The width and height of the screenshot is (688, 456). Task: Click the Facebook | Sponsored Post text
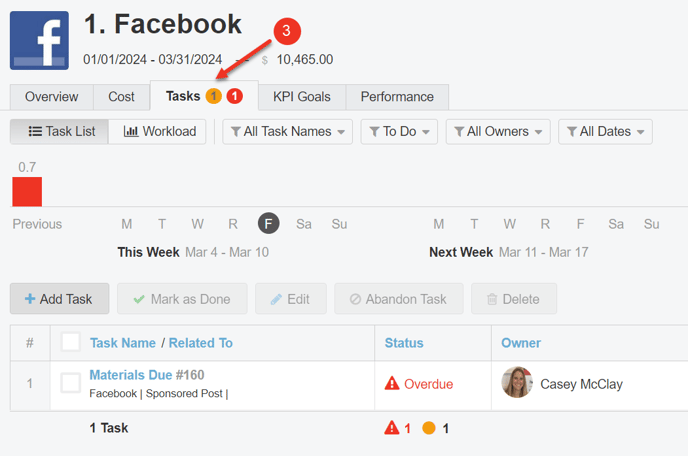[x=159, y=393]
